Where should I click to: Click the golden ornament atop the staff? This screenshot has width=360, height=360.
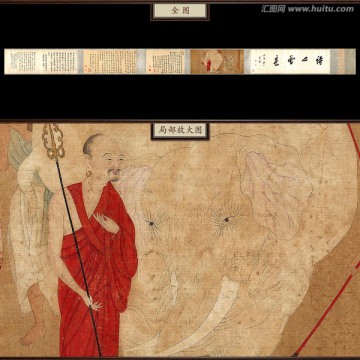53,142
